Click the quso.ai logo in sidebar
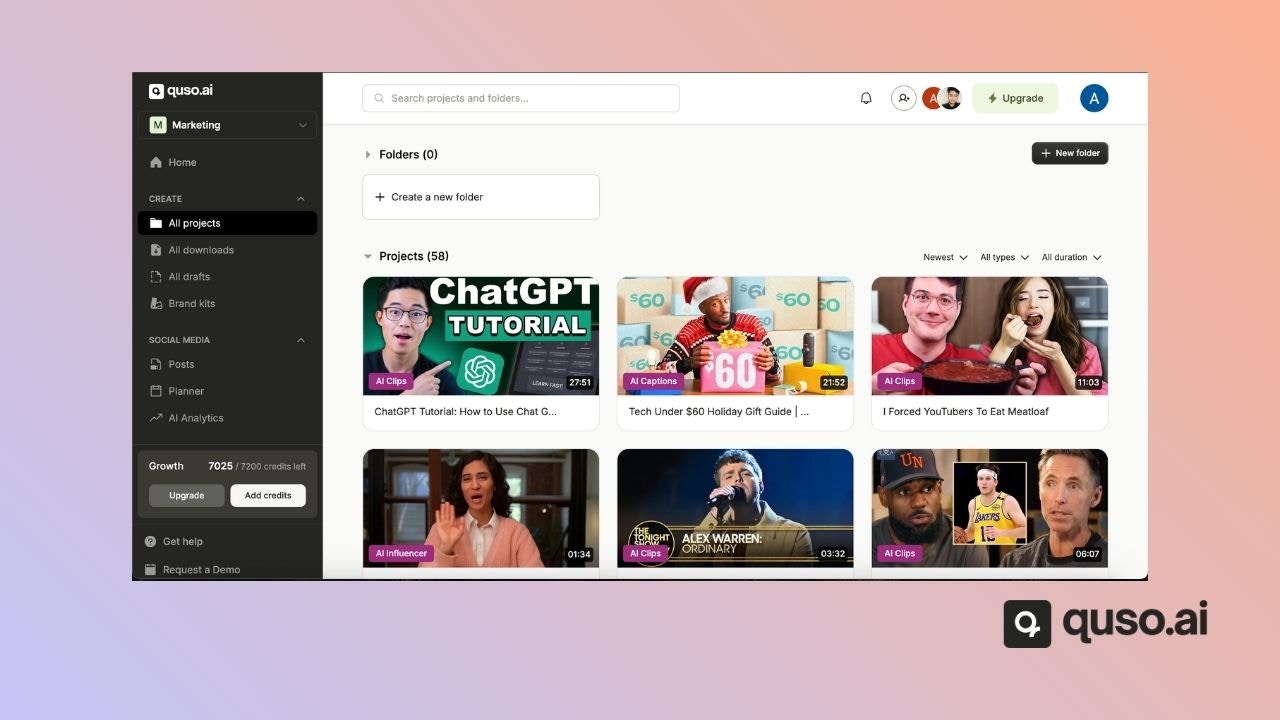The image size is (1280, 720). click(x=180, y=91)
